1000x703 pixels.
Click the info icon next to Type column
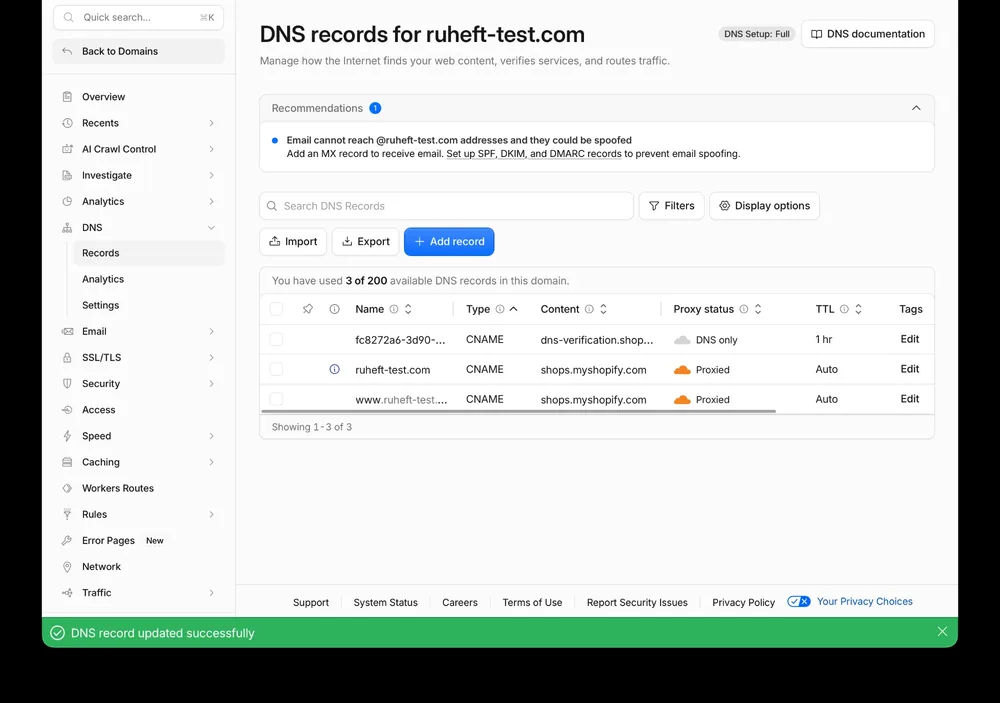coord(500,309)
